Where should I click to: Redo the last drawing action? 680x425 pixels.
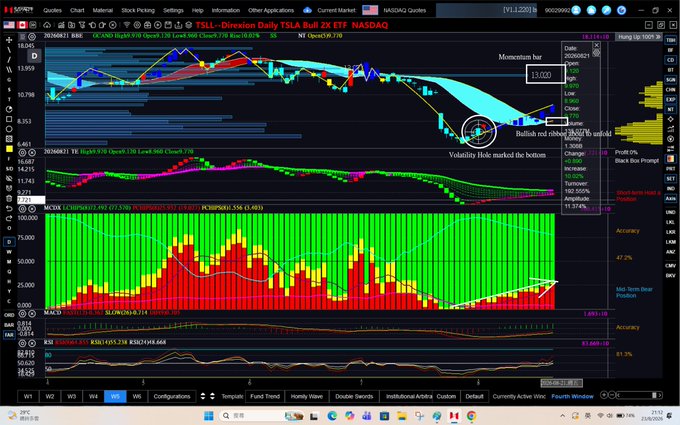point(9,218)
